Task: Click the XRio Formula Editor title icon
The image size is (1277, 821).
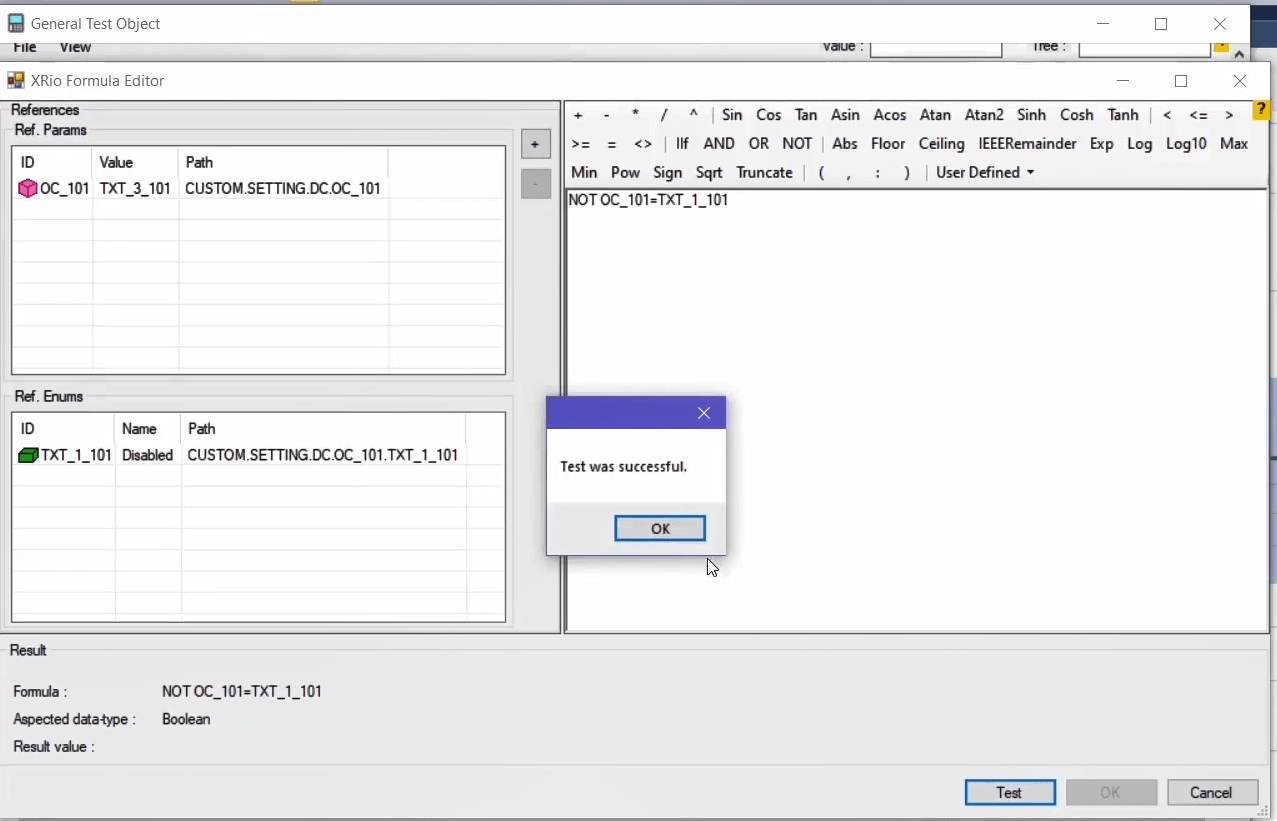Action: click(x=16, y=81)
